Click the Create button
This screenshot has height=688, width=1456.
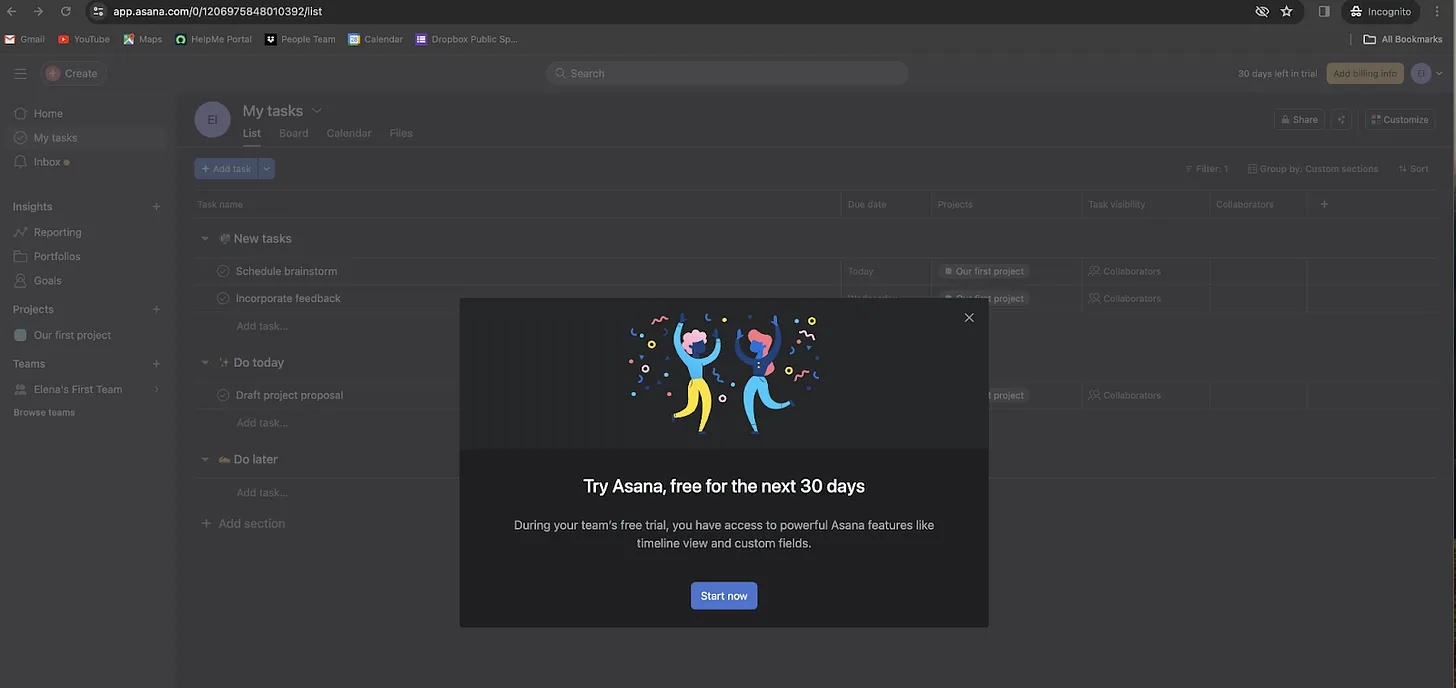pos(73,73)
